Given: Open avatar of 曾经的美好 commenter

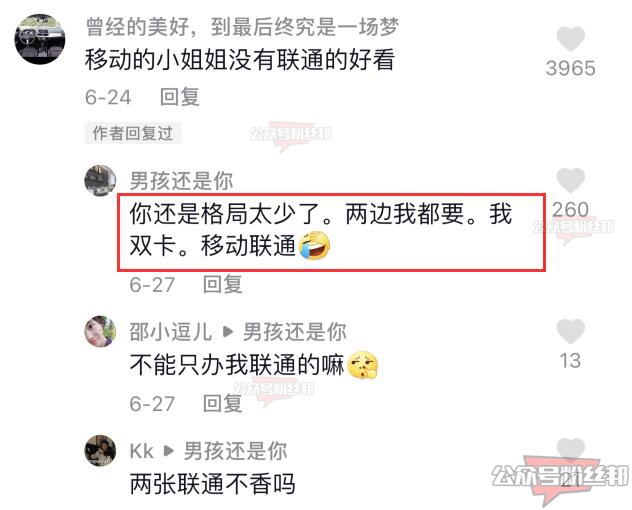Looking at the screenshot, I should [40, 39].
